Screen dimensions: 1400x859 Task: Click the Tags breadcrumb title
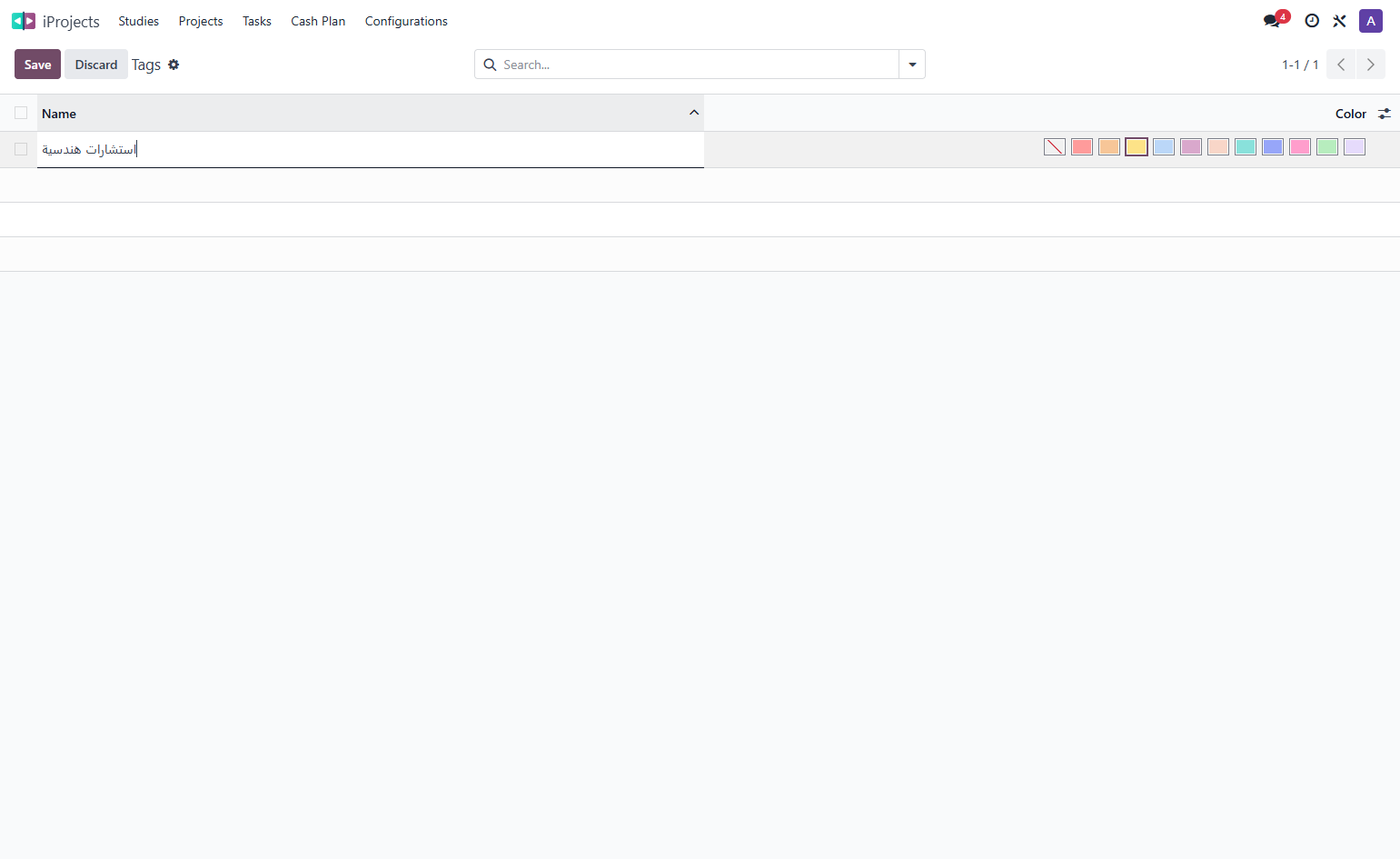coord(146,65)
